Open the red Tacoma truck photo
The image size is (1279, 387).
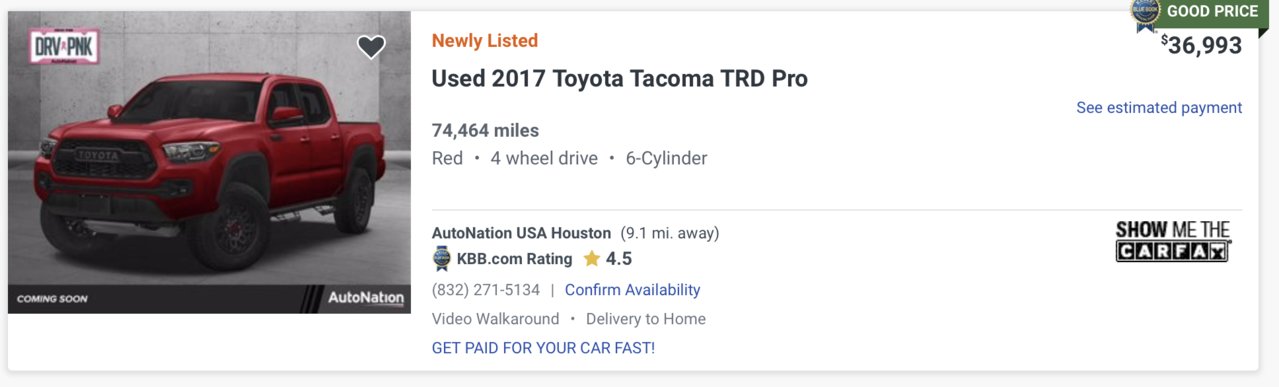click(x=209, y=162)
